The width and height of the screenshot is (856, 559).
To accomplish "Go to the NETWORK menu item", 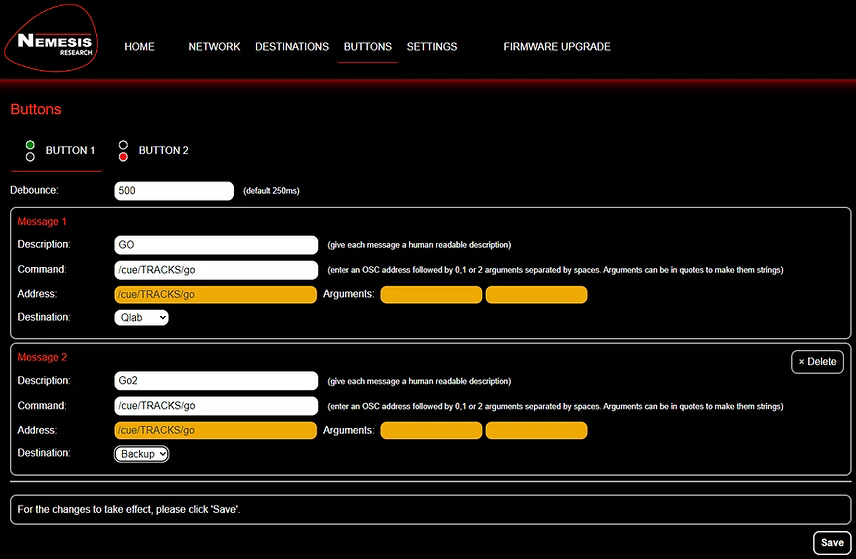I will pos(214,47).
